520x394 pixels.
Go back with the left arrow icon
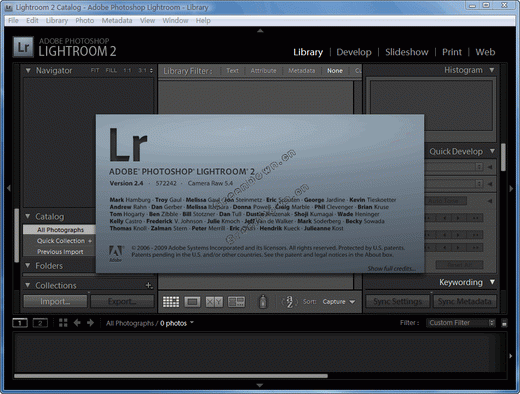coord(77,323)
